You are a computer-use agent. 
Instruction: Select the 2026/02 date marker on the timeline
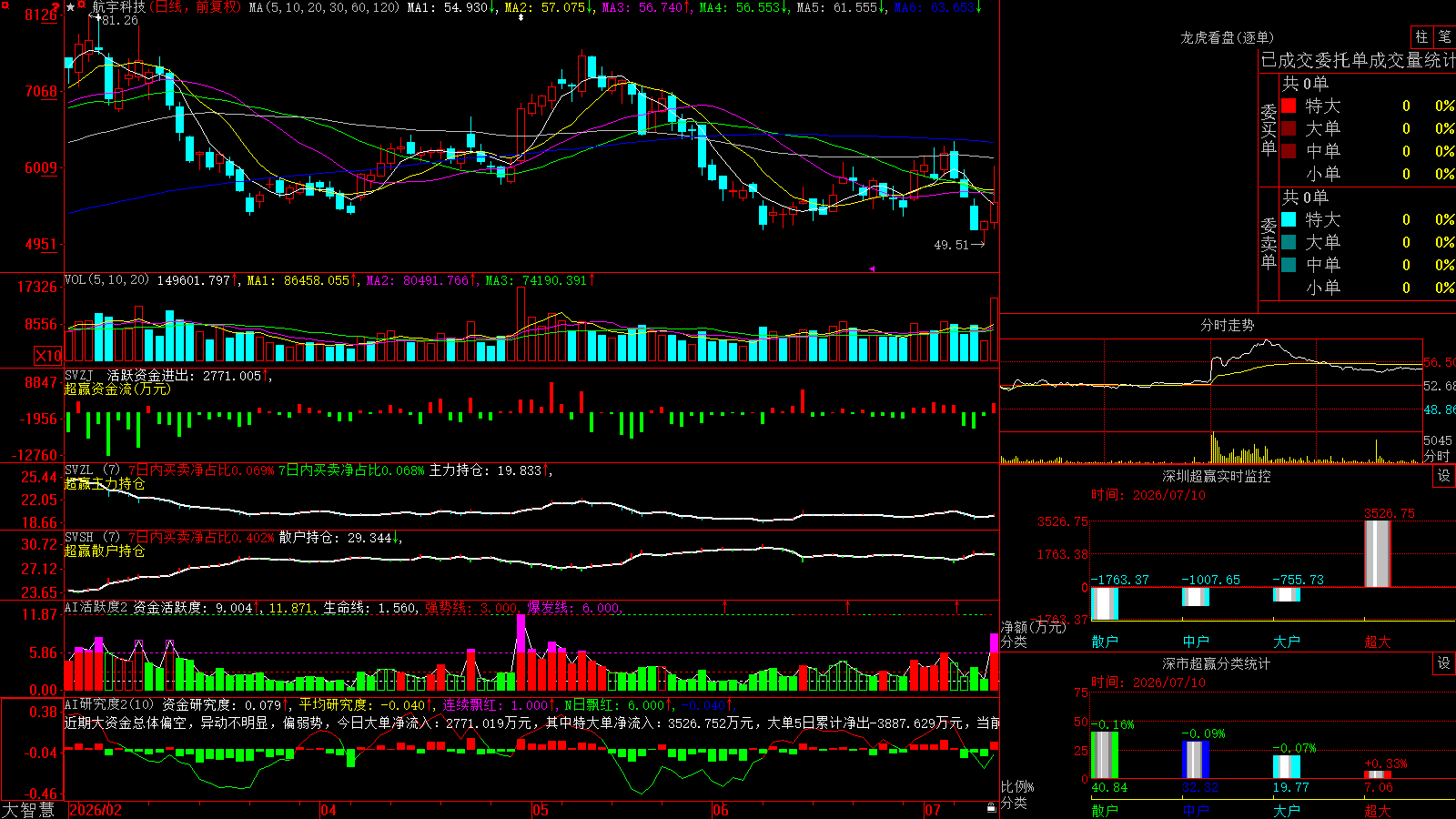click(x=96, y=810)
